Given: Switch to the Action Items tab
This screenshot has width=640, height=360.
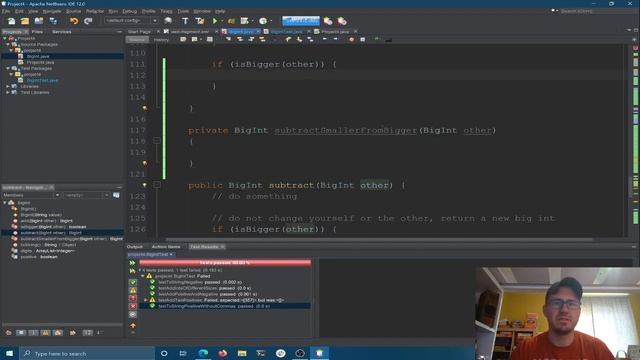Looking at the screenshot, I should pos(166,247).
